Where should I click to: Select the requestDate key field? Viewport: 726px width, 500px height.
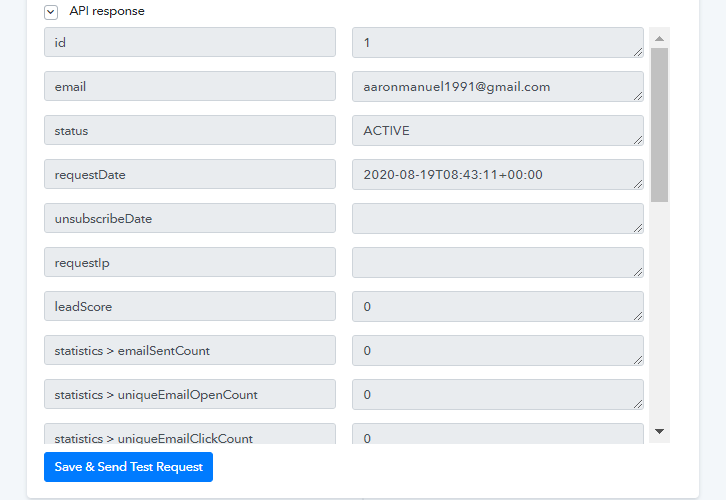[x=190, y=174]
